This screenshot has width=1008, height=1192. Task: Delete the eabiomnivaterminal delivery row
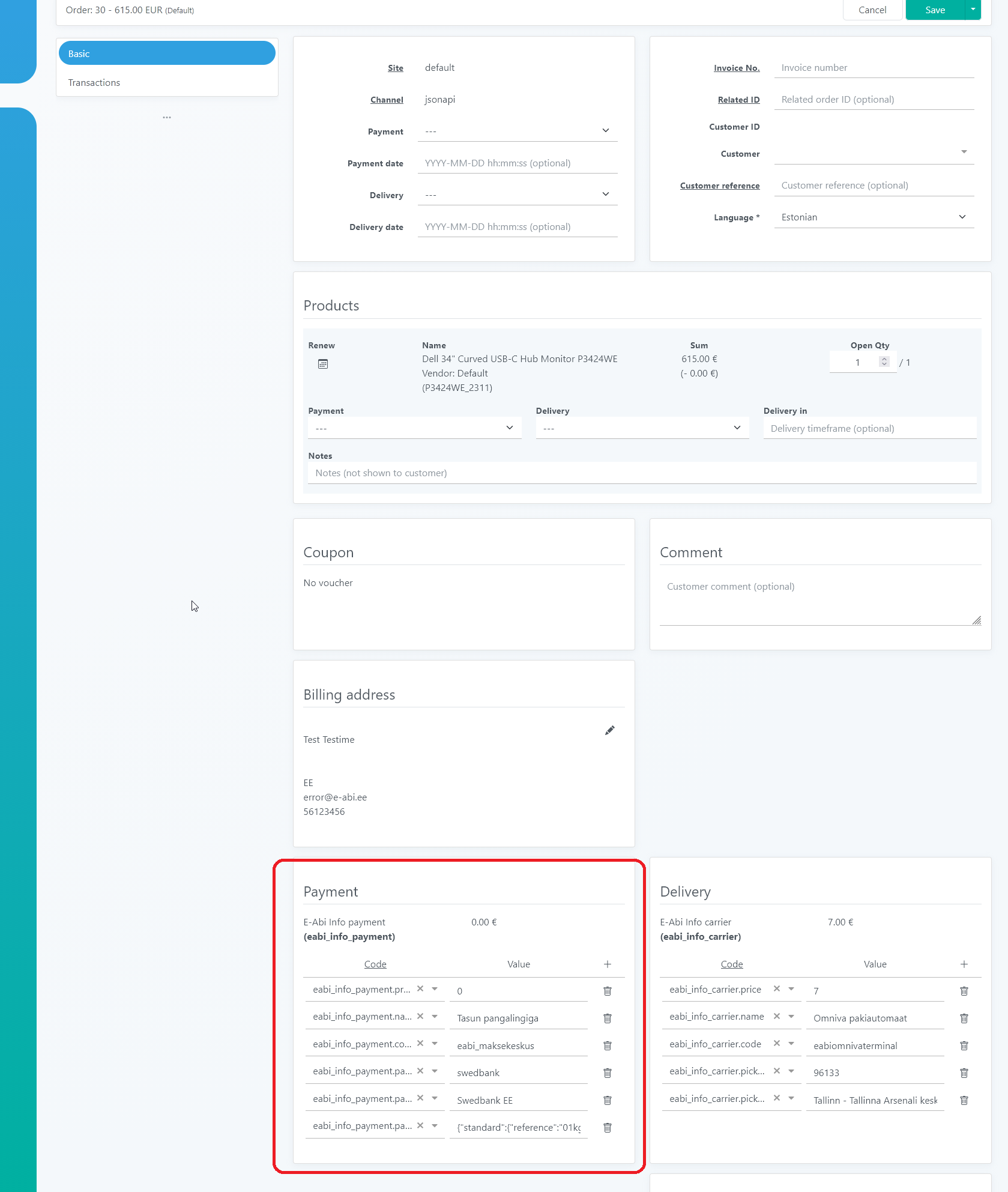coord(964,1045)
